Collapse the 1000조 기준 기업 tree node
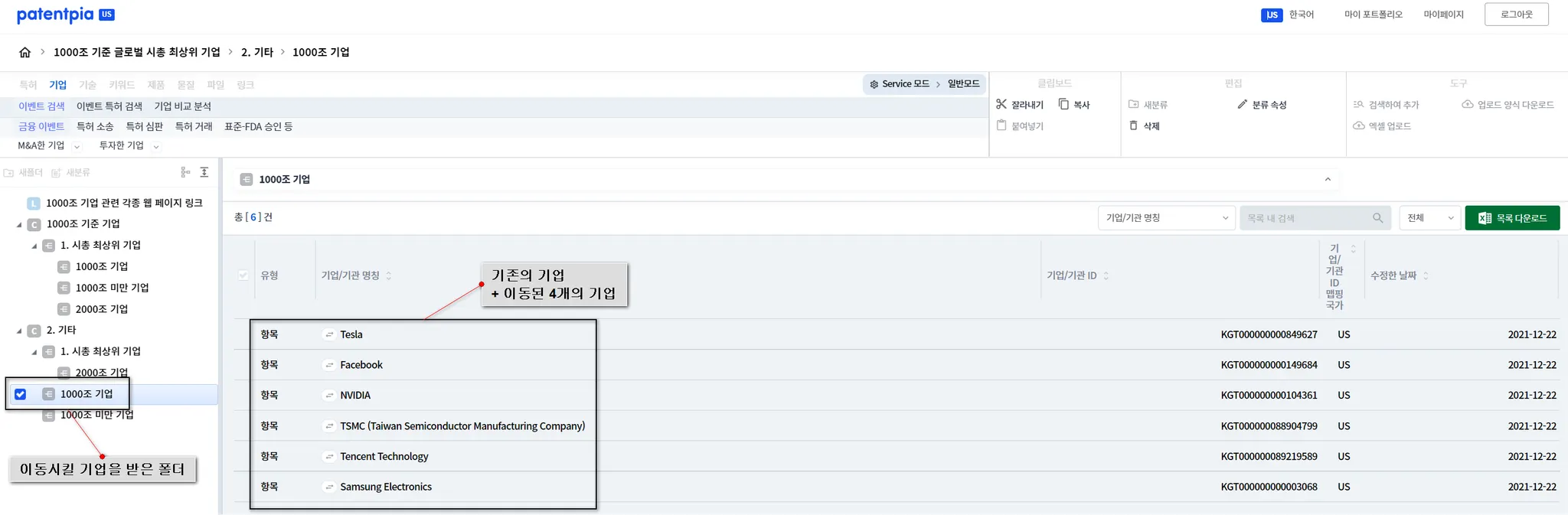The image size is (1568, 515). (19, 224)
